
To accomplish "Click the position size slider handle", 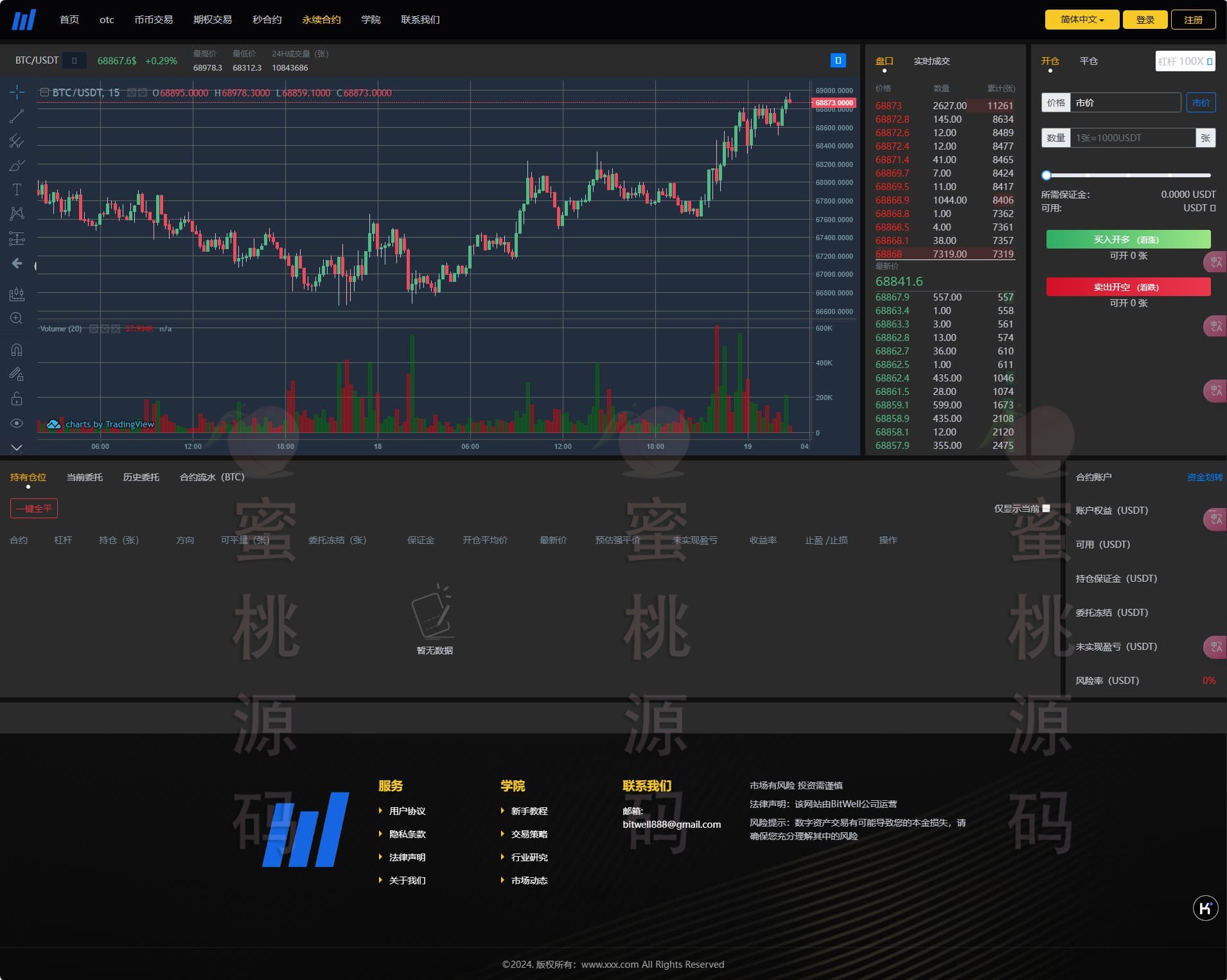I will click(x=1046, y=175).
